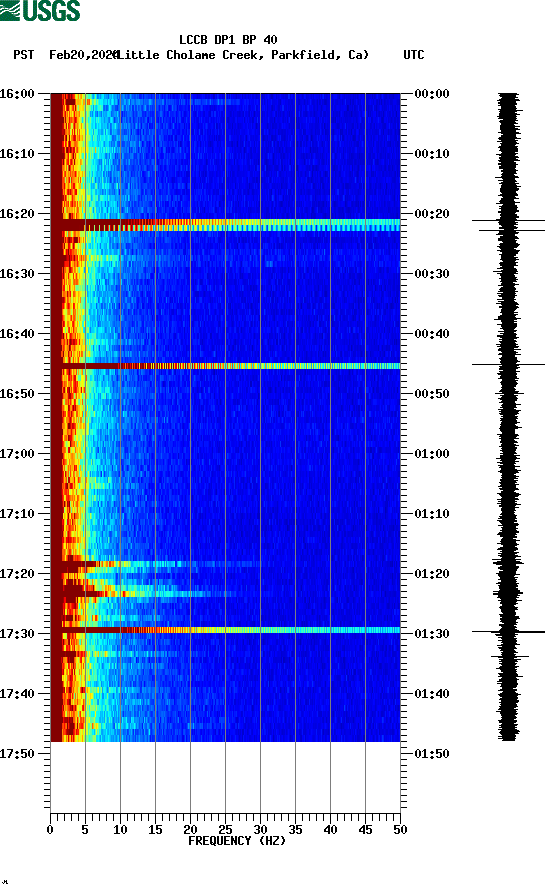Image resolution: width=552 pixels, height=893 pixels.
Task: Click the 50 Hz frequency tick label
Action: pos(400,830)
